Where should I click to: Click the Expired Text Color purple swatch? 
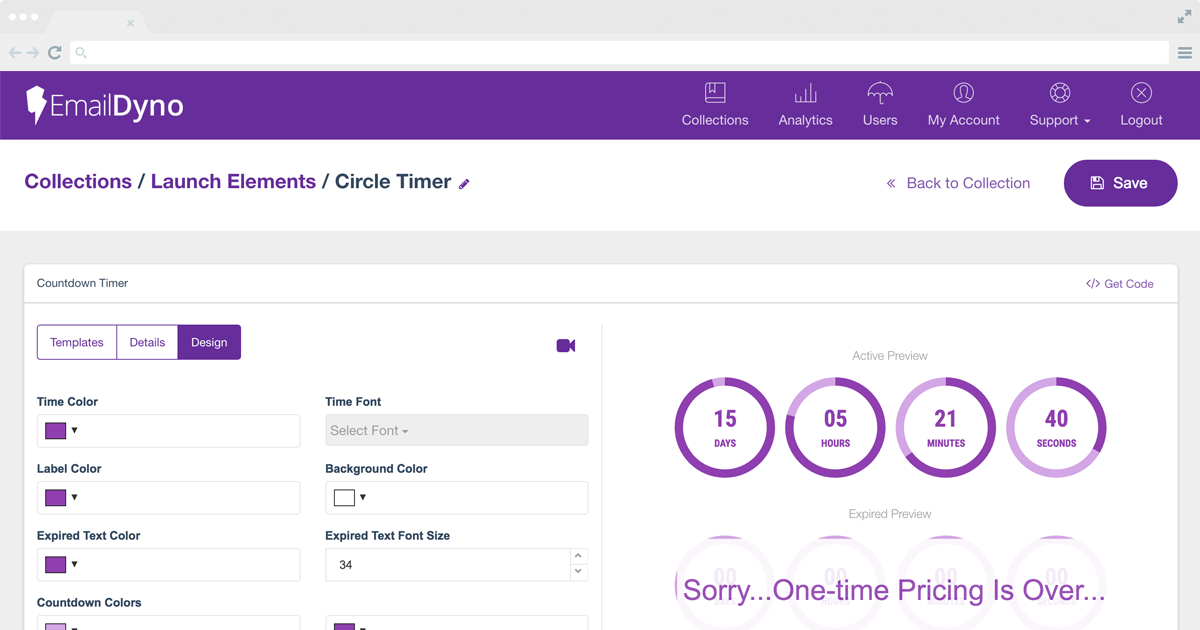[56, 565]
